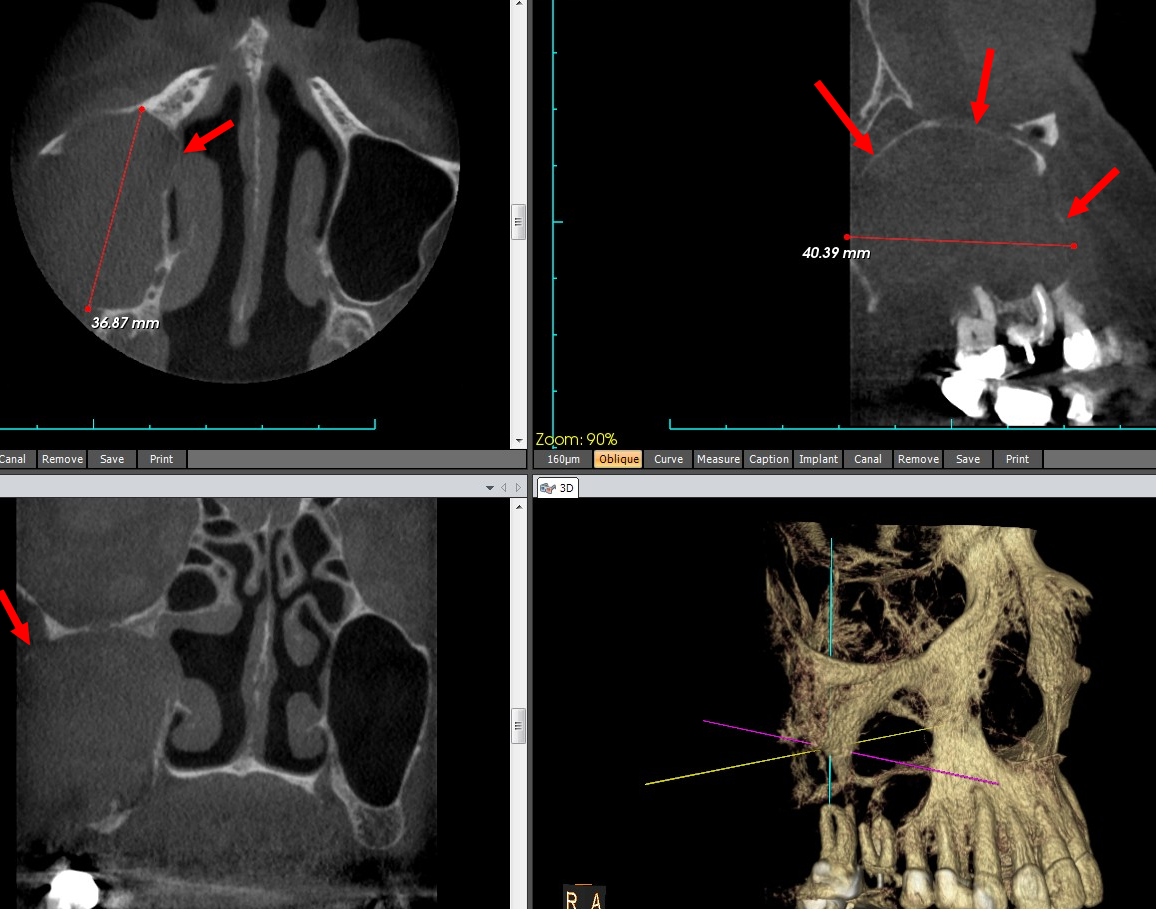Click the 160µm resolution button
The height and width of the screenshot is (909, 1156).
(x=564, y=459)
